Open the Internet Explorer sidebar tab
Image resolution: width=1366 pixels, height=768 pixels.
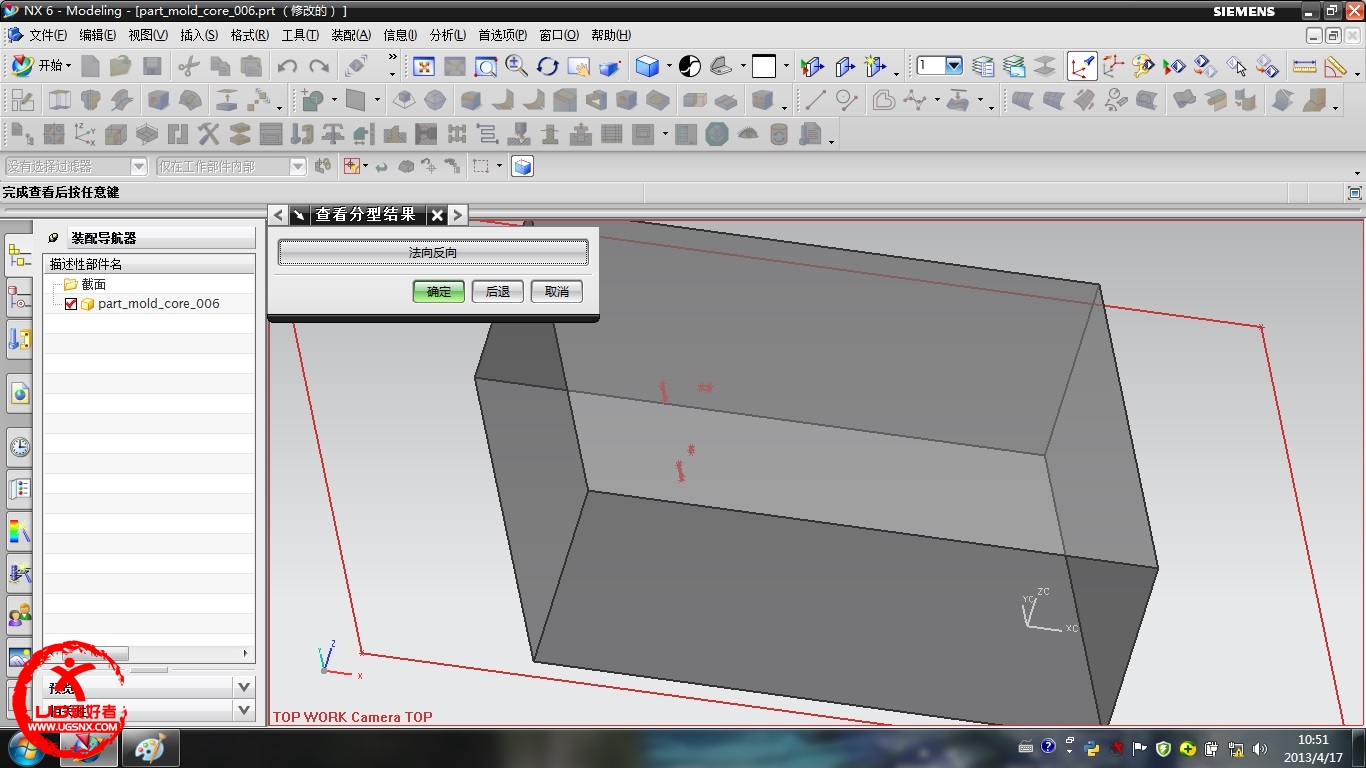pos(19,394)
